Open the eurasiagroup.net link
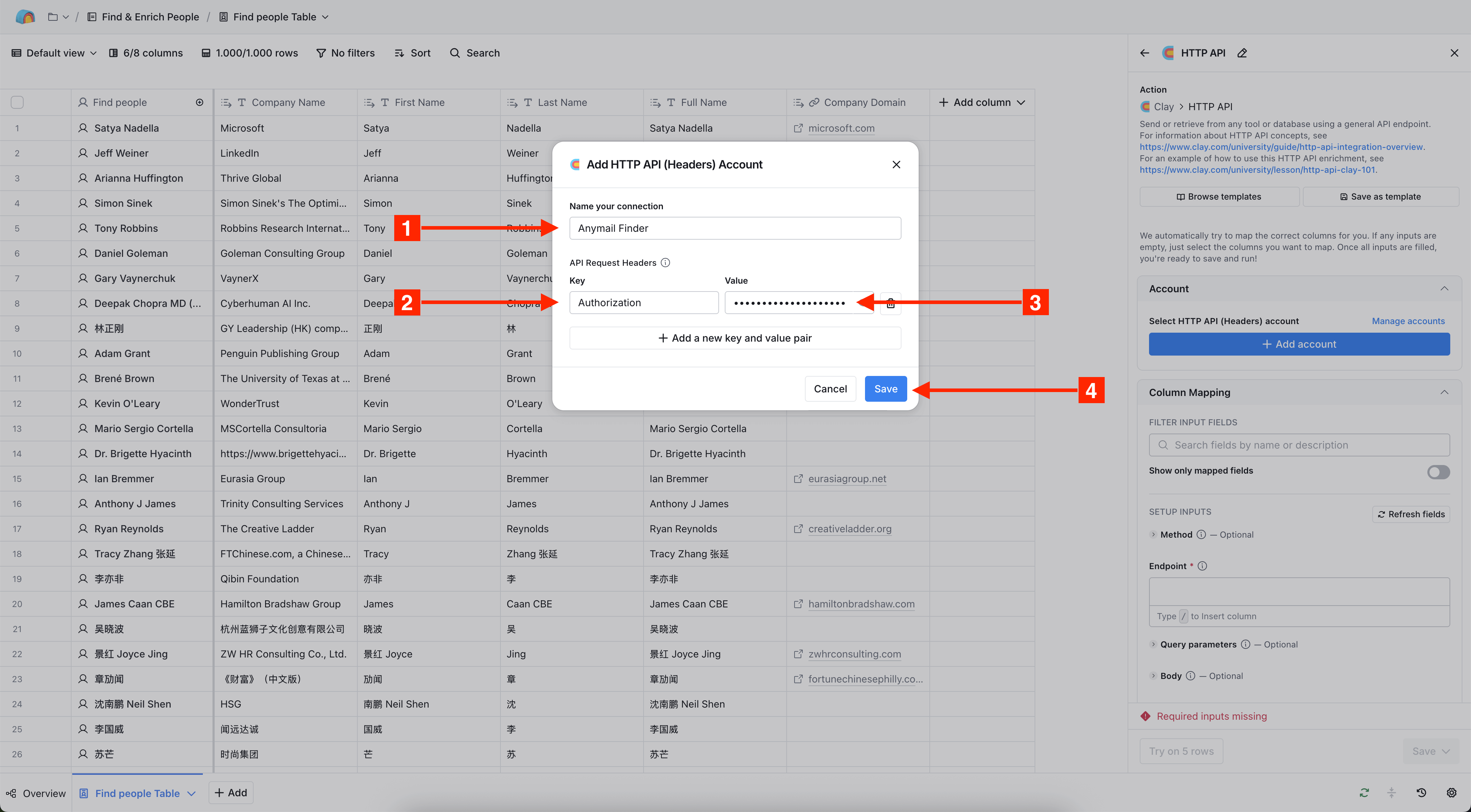 coord(847,479)
